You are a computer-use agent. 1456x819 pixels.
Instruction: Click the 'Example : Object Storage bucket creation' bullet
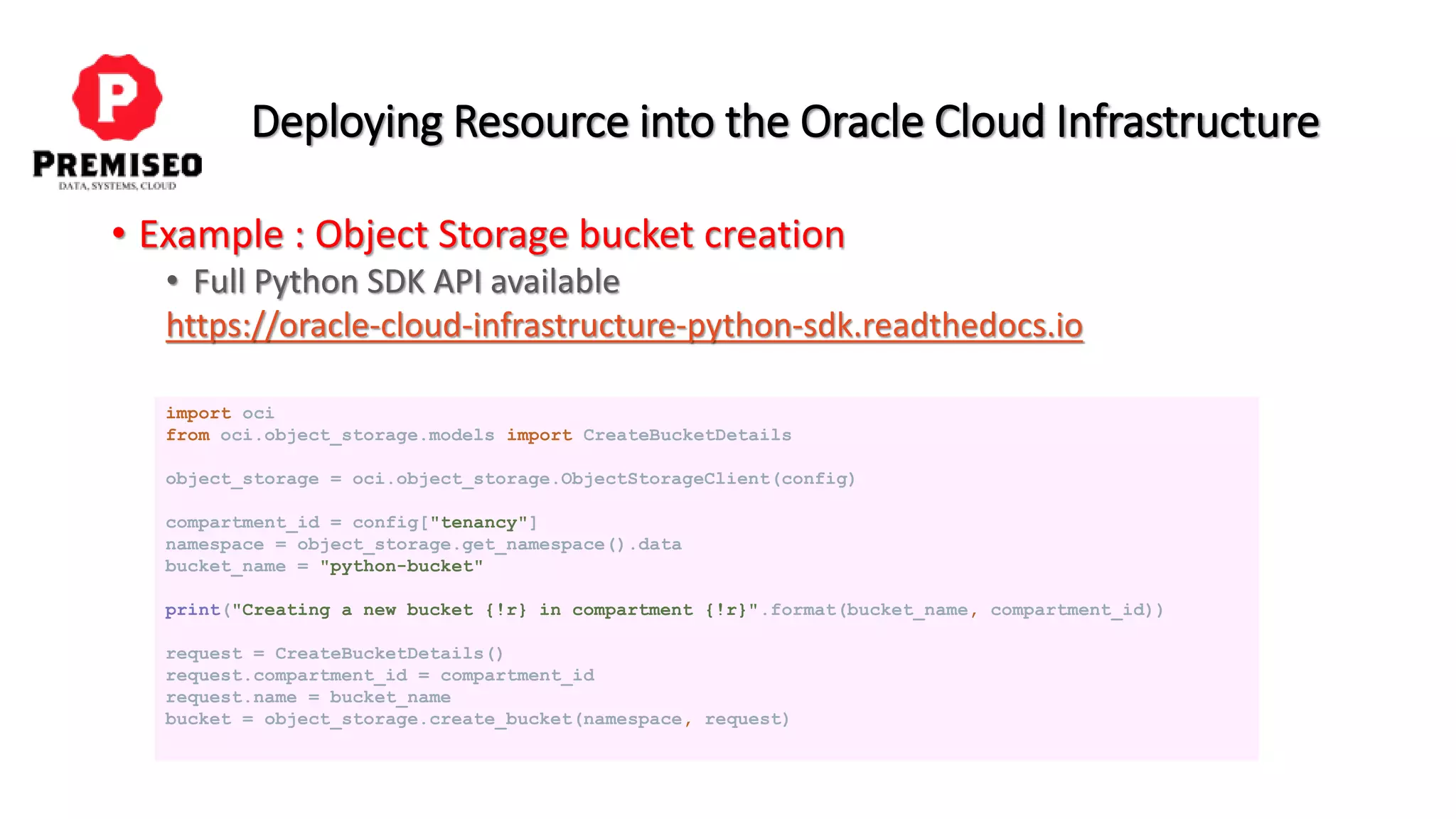click(x=492, y=235)
